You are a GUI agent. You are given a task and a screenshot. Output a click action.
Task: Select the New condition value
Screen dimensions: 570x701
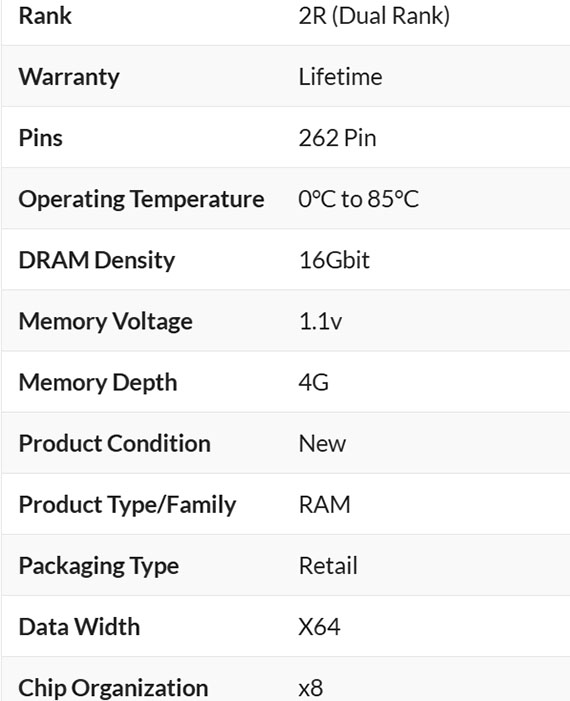(322, 444)
